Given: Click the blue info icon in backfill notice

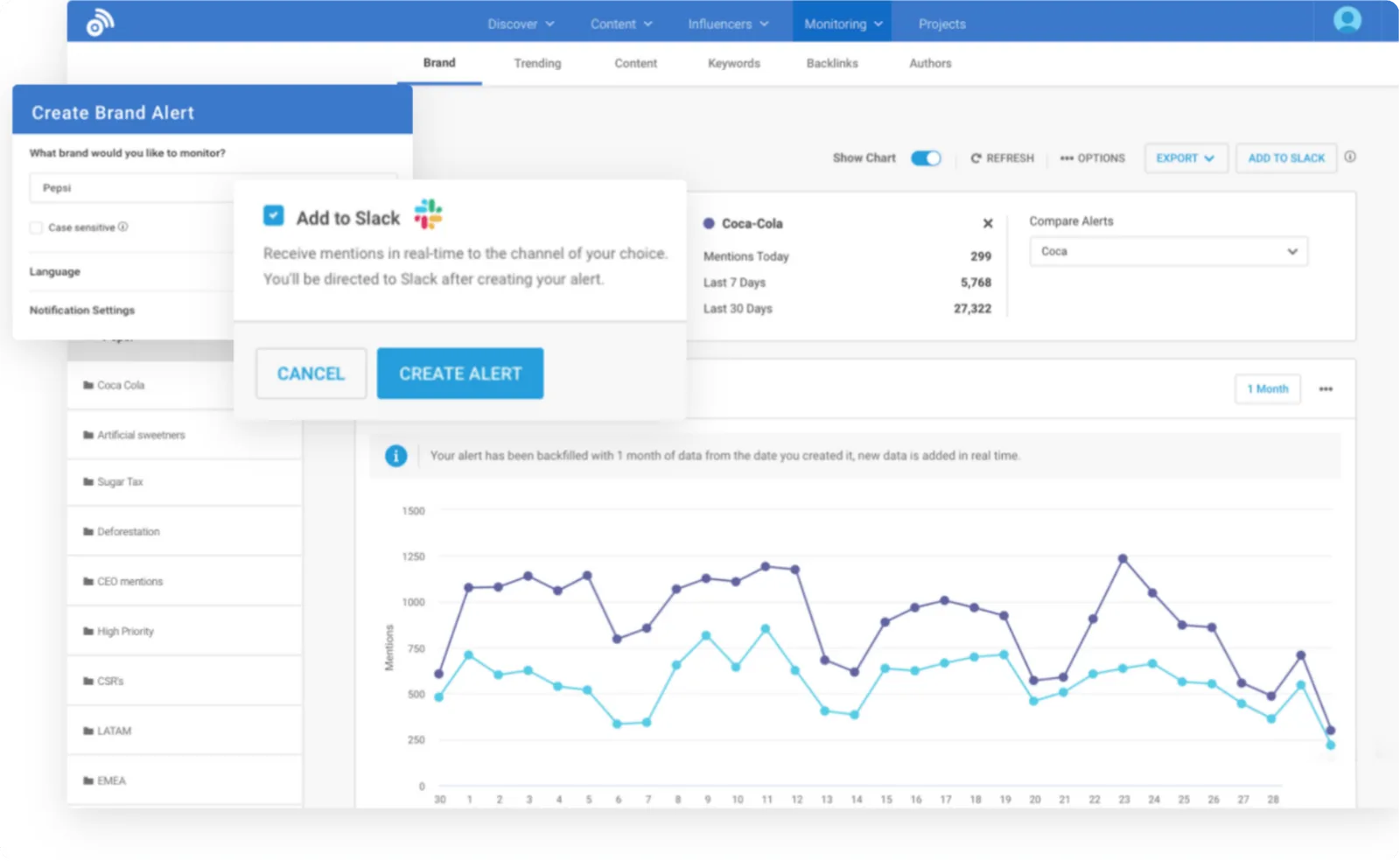Looking at the screenshot, I should tap(395, 456).
